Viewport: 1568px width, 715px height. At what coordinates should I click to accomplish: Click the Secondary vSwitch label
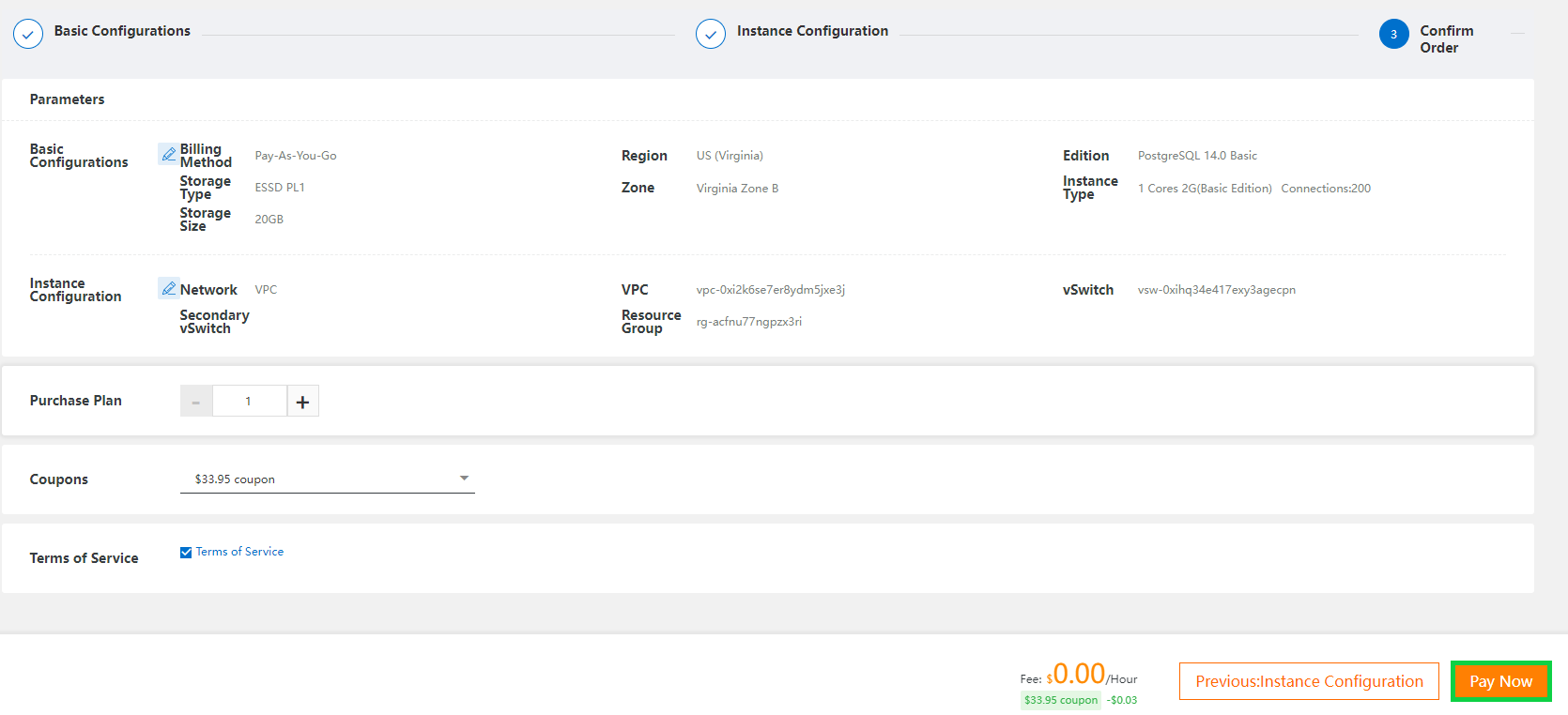point(214,322)
